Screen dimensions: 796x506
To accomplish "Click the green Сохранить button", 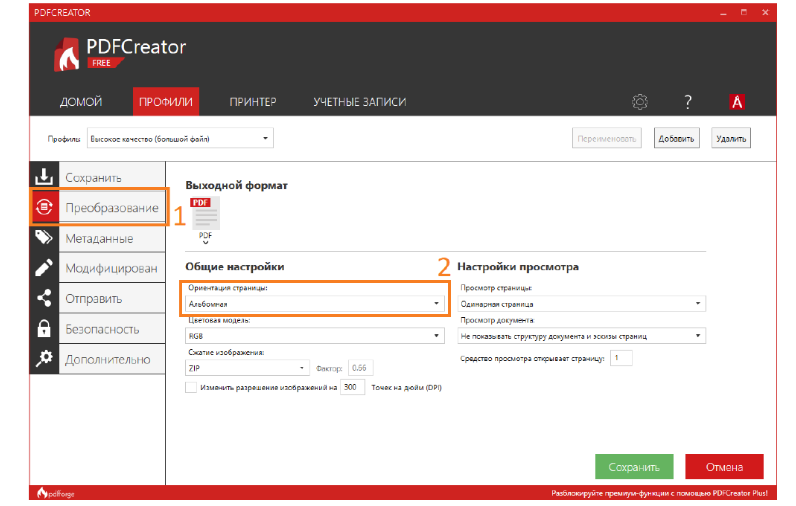I will [x=634, y=466].
